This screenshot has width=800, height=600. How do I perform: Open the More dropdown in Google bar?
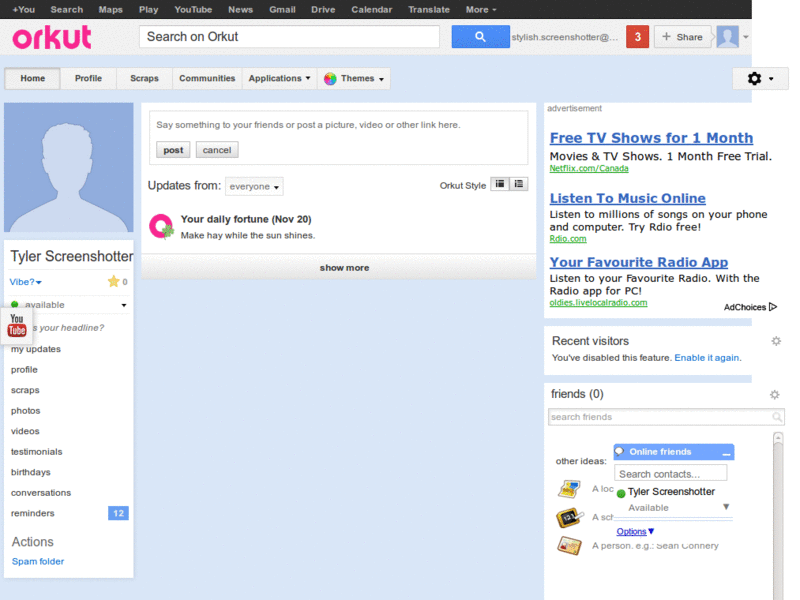[481, 10]
